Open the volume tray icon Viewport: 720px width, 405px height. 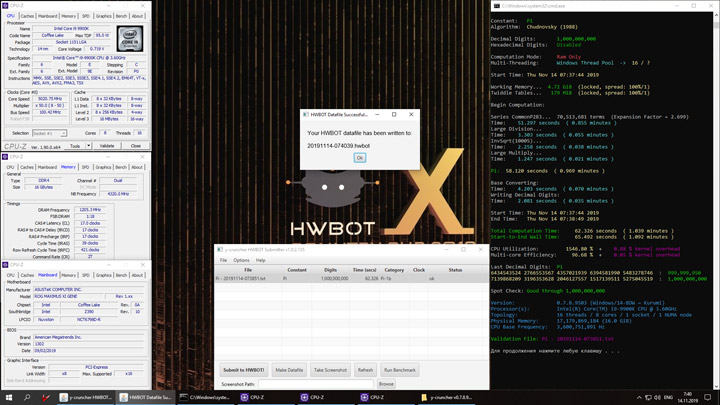tap(657, 398)
